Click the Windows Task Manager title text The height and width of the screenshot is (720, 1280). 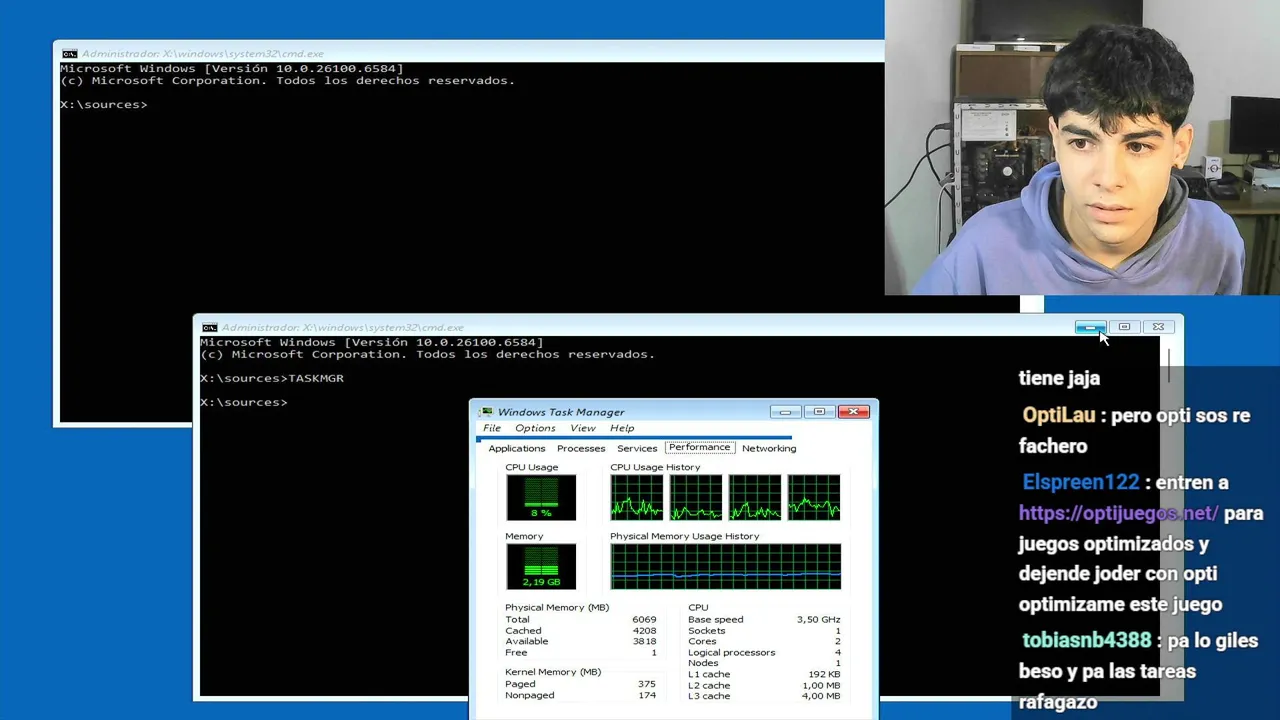click(561, 412)
